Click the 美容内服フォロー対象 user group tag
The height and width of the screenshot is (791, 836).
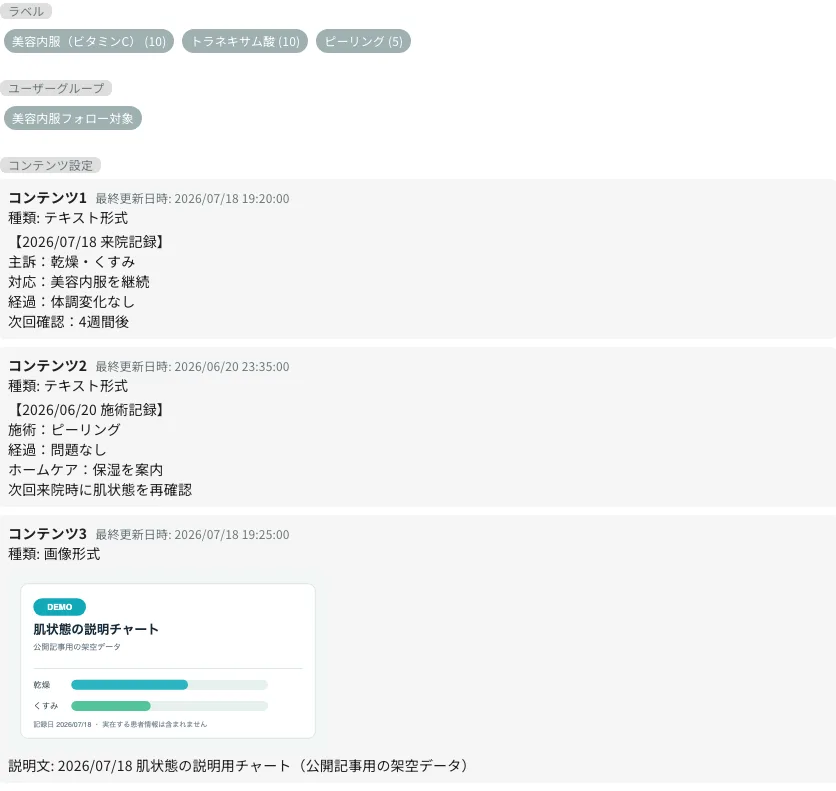pos(73,118)
